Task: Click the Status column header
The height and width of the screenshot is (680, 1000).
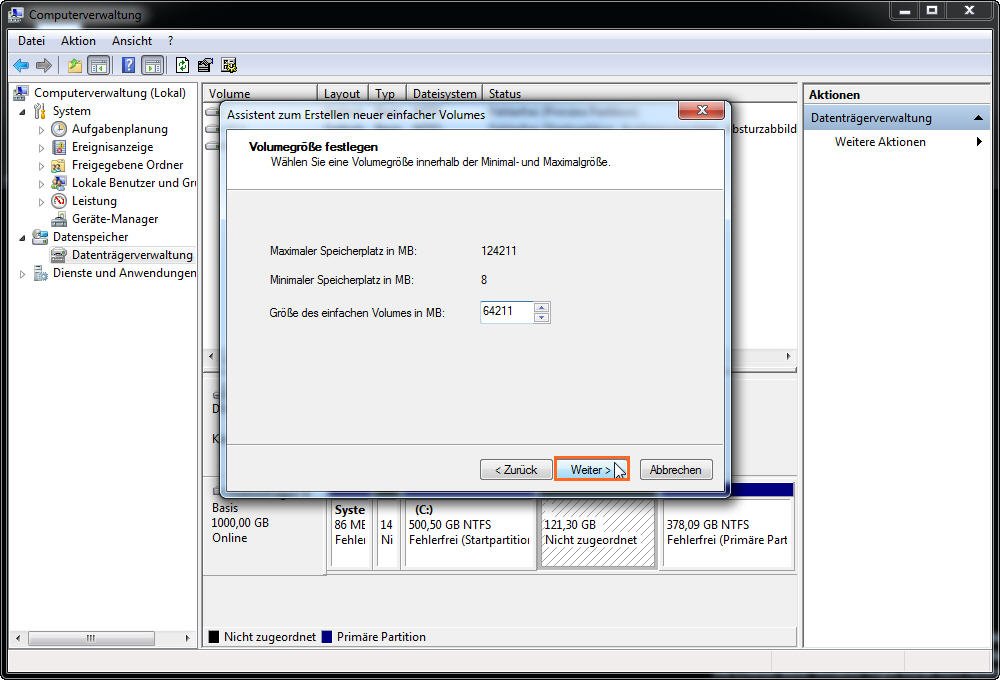Action: coord(640,94)
